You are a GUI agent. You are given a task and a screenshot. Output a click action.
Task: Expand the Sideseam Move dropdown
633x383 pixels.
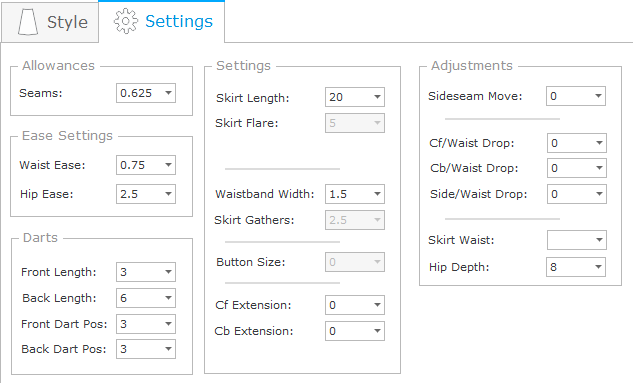pos(576,96)
